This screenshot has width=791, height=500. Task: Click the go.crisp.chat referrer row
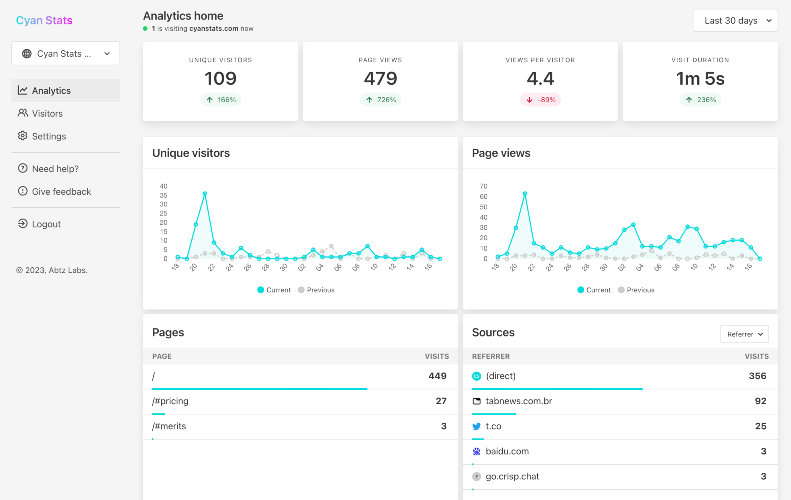click(x=620, y=477)
